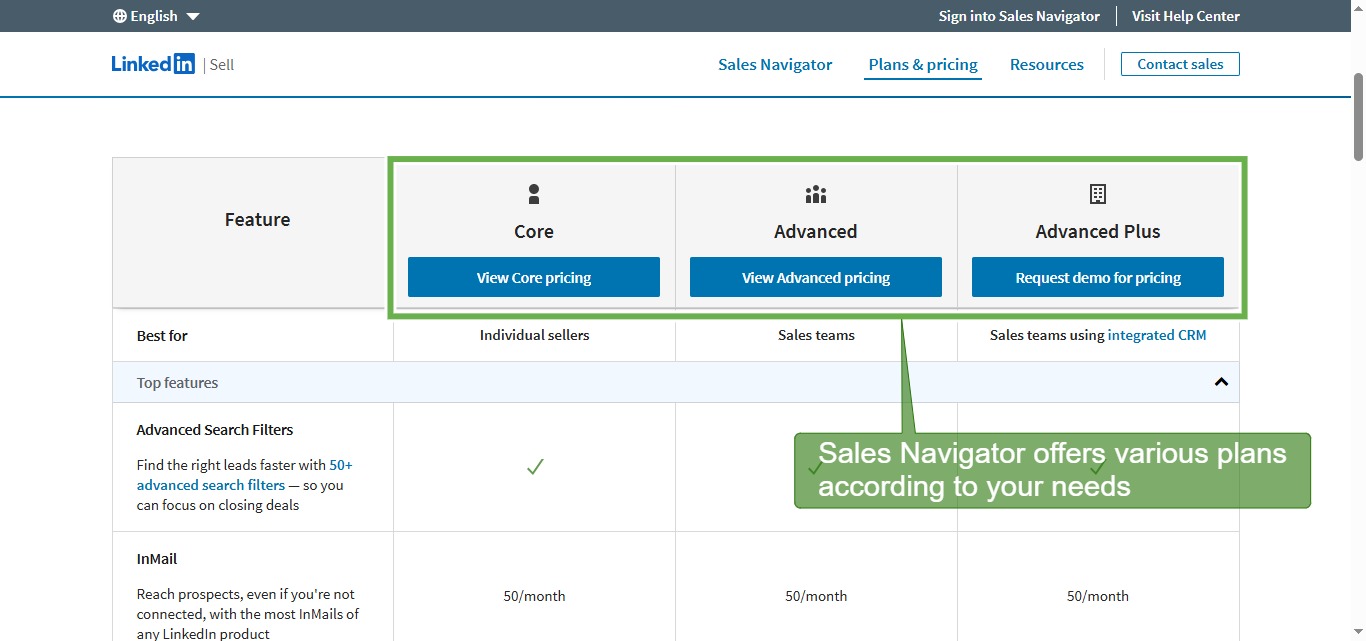Click the building icon above Advanced Plus
The width and height of the screenshot is (1366, 641).
pyautogui.click(x=1097, y=193)
